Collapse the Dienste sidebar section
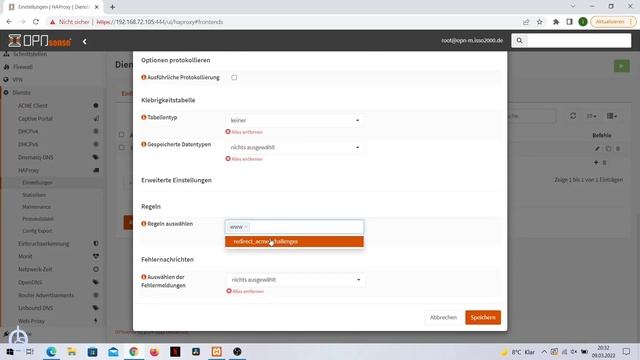The width and height of the screenshot is (640, 360). [x=21, y=93]
